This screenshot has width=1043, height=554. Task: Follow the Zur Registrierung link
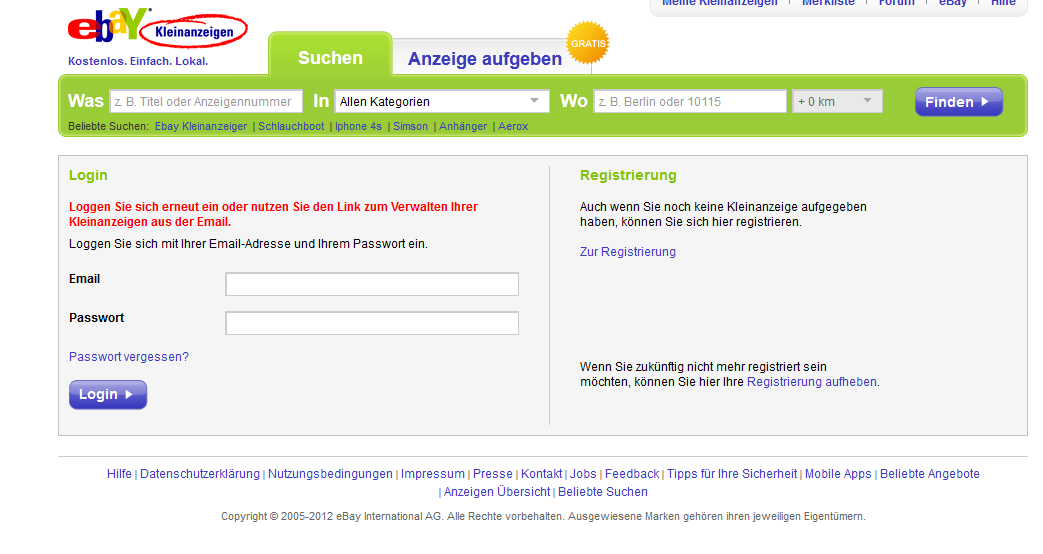point(628,252)
